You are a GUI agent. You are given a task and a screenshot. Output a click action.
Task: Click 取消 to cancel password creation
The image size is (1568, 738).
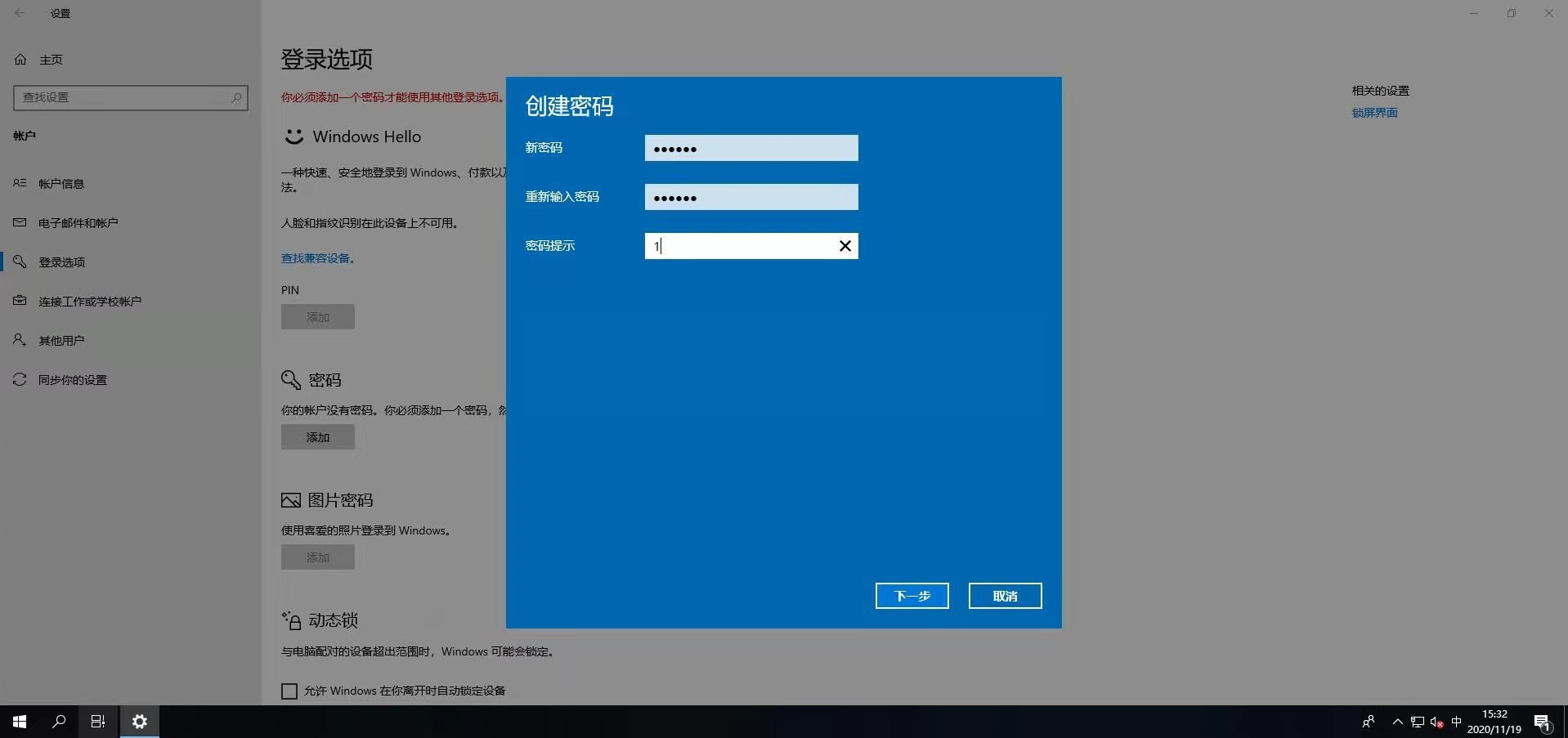(1005, 596)
